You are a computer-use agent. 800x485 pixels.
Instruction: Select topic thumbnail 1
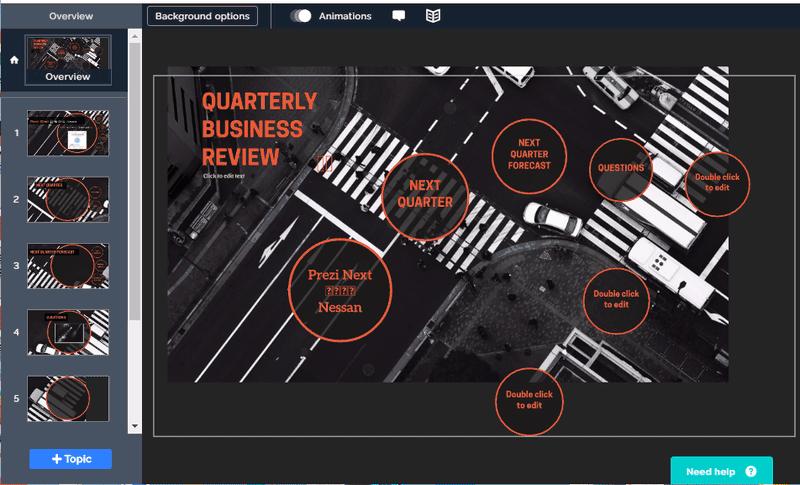pyautogui.click(x=68, y=133)
